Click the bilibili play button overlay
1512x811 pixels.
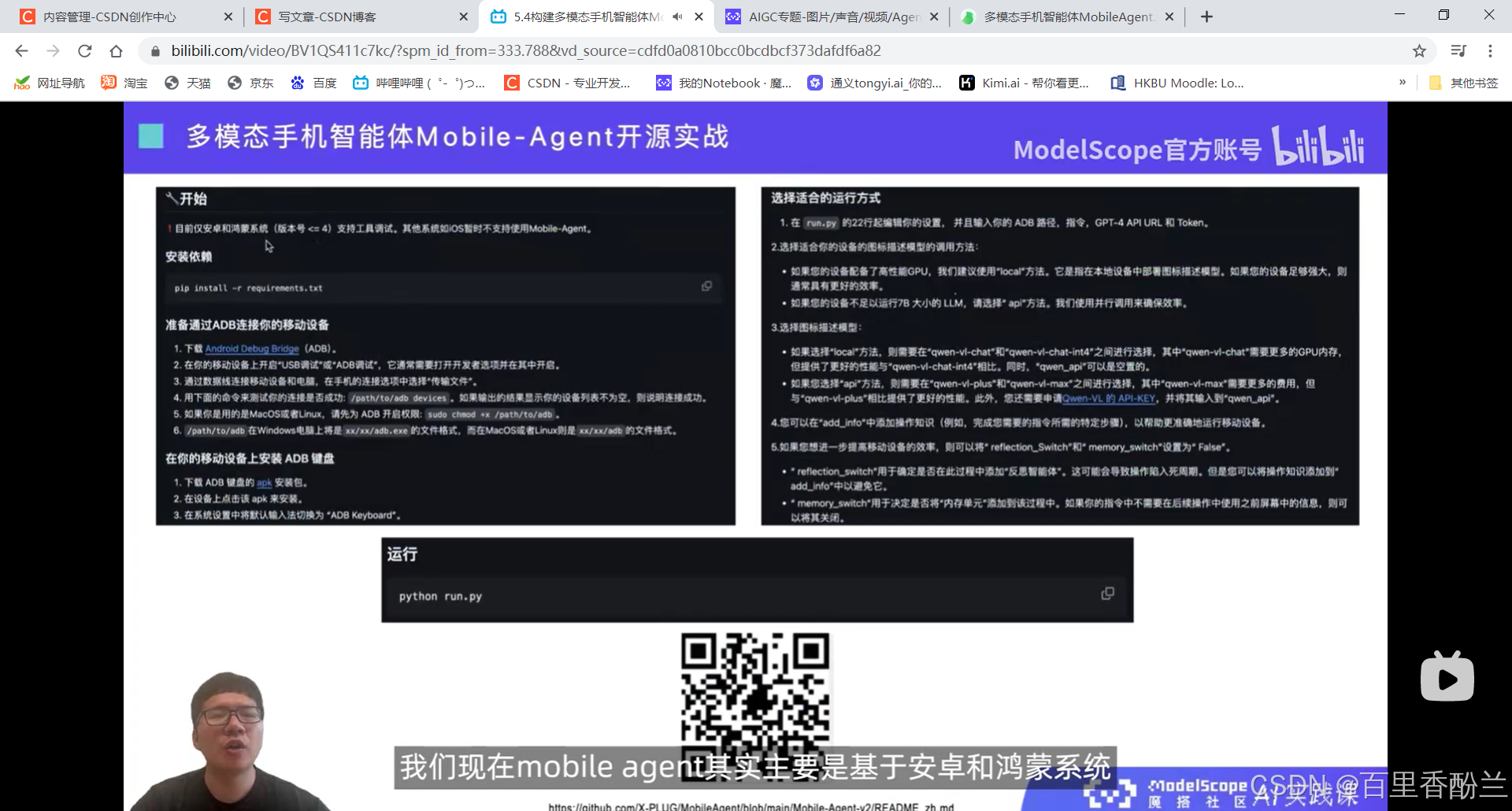click(x=1447, y=677)
